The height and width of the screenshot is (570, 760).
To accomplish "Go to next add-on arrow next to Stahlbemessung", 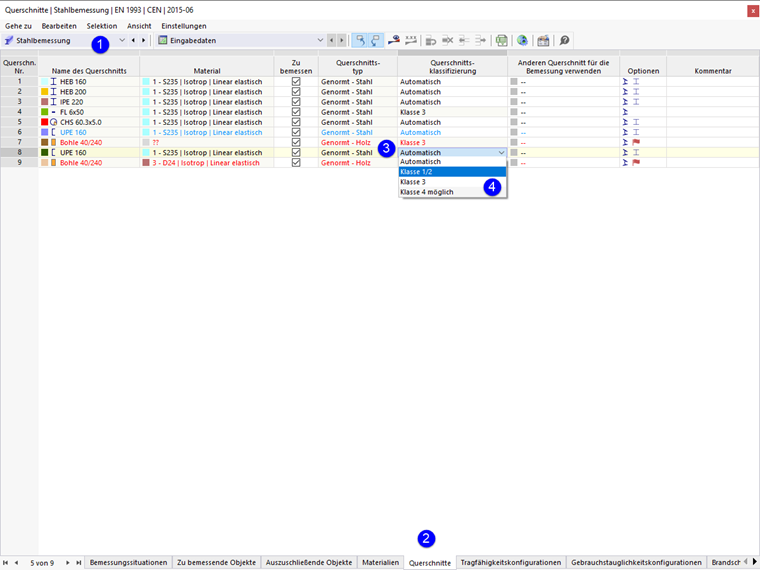I will 143,40.
